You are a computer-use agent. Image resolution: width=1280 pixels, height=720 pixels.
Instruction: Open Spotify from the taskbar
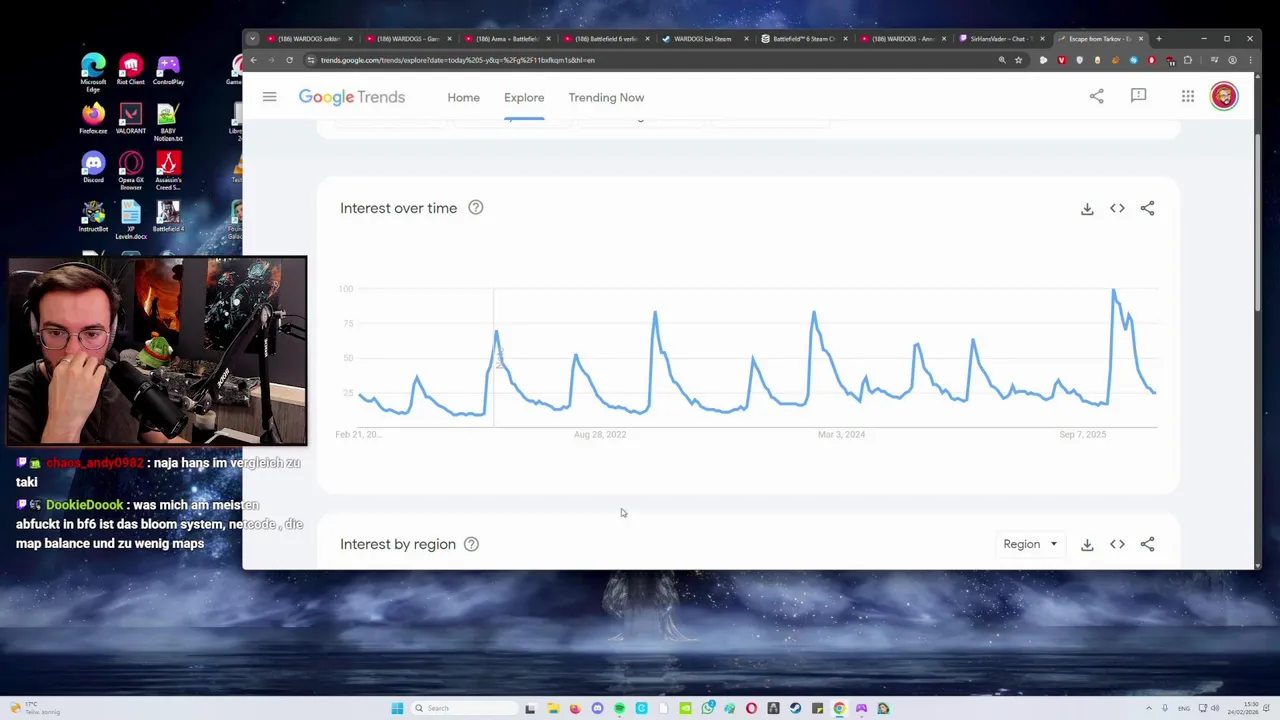tap(619, 709)
